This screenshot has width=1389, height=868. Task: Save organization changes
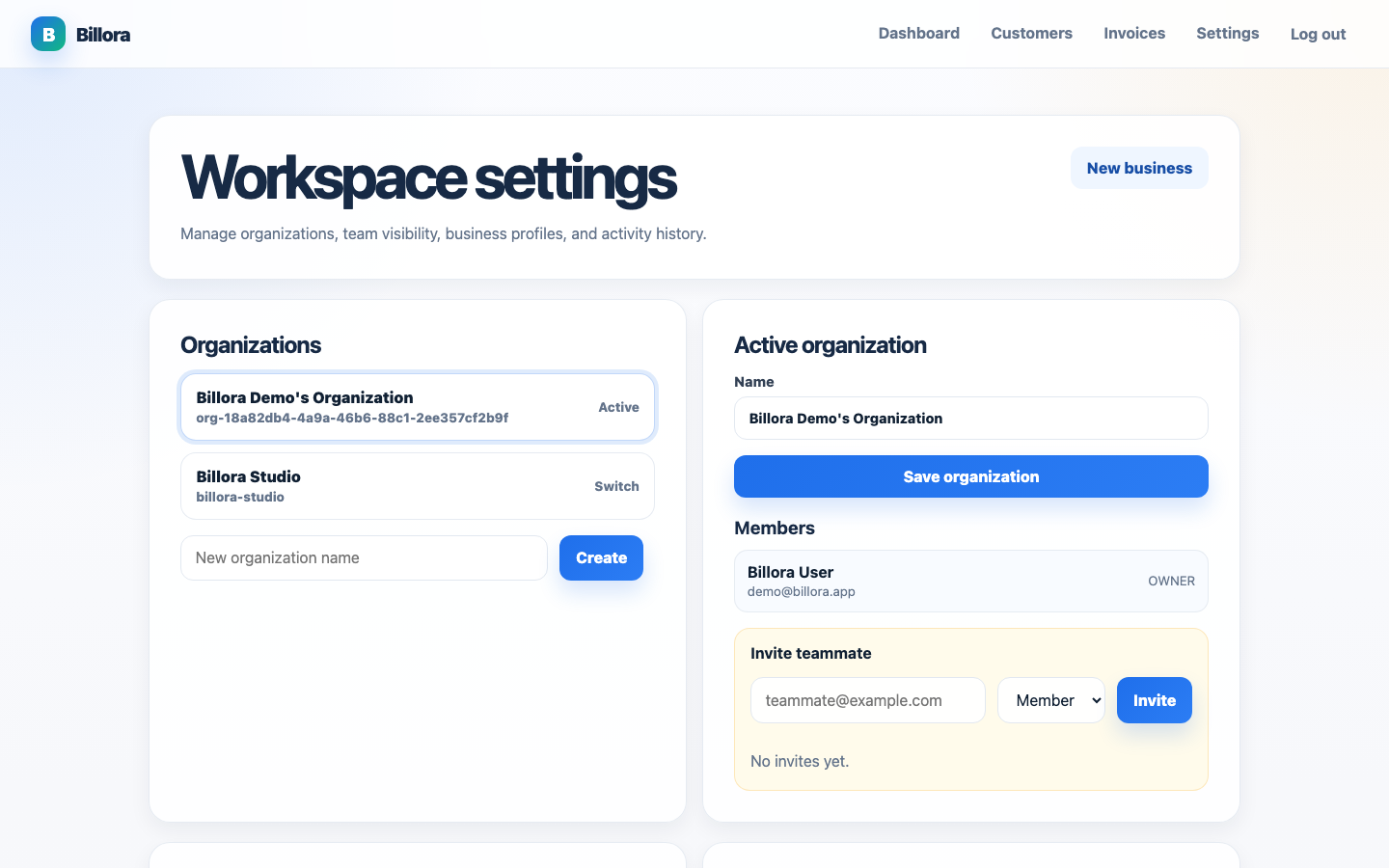(x=971, y=476)
